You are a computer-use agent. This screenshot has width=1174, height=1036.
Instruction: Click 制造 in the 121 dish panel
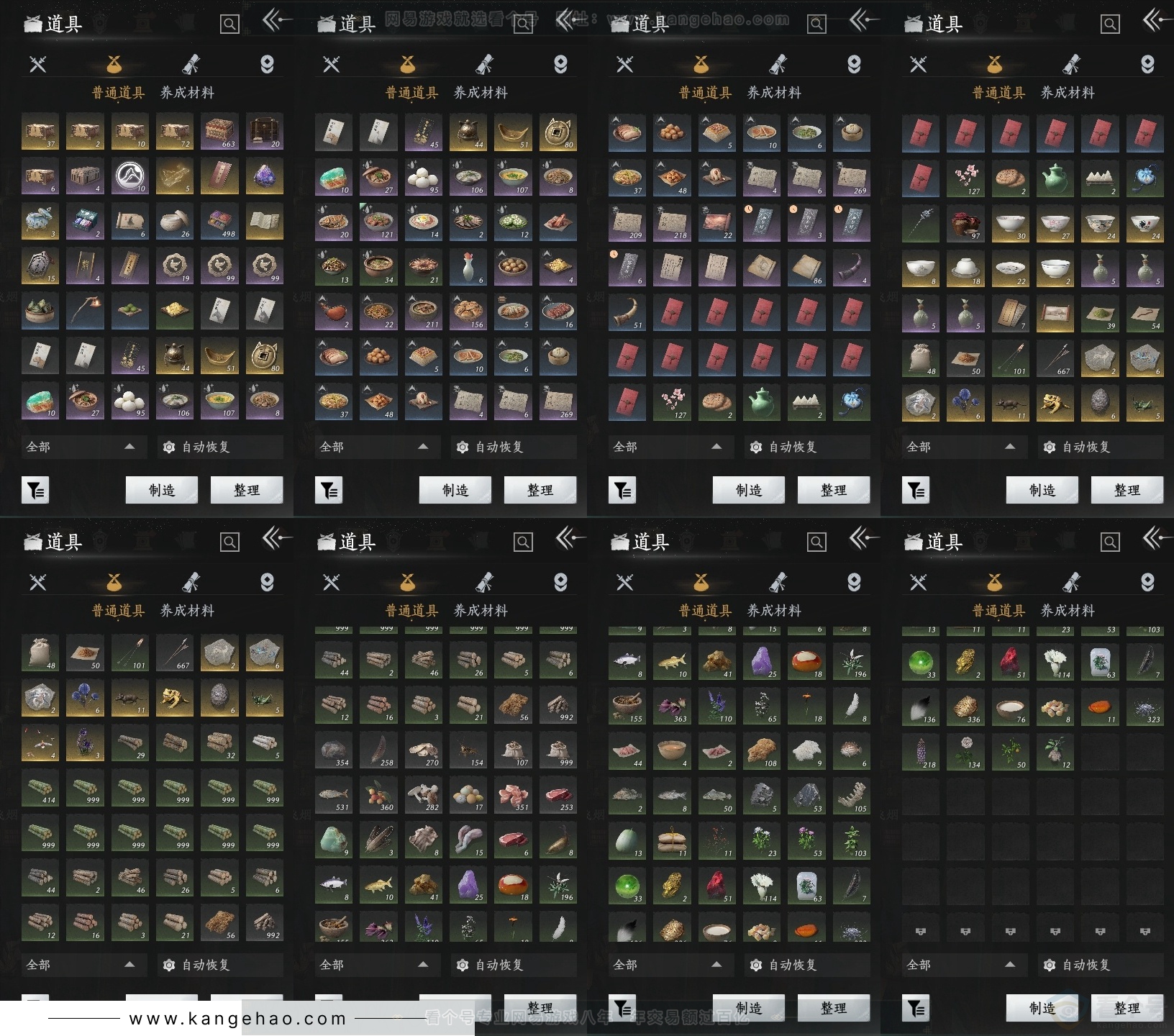tap(455, 490)
